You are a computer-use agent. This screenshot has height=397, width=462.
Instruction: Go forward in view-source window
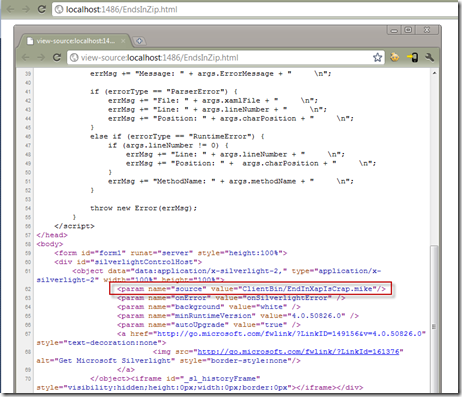pyautogui.click(x=41, y=58)
